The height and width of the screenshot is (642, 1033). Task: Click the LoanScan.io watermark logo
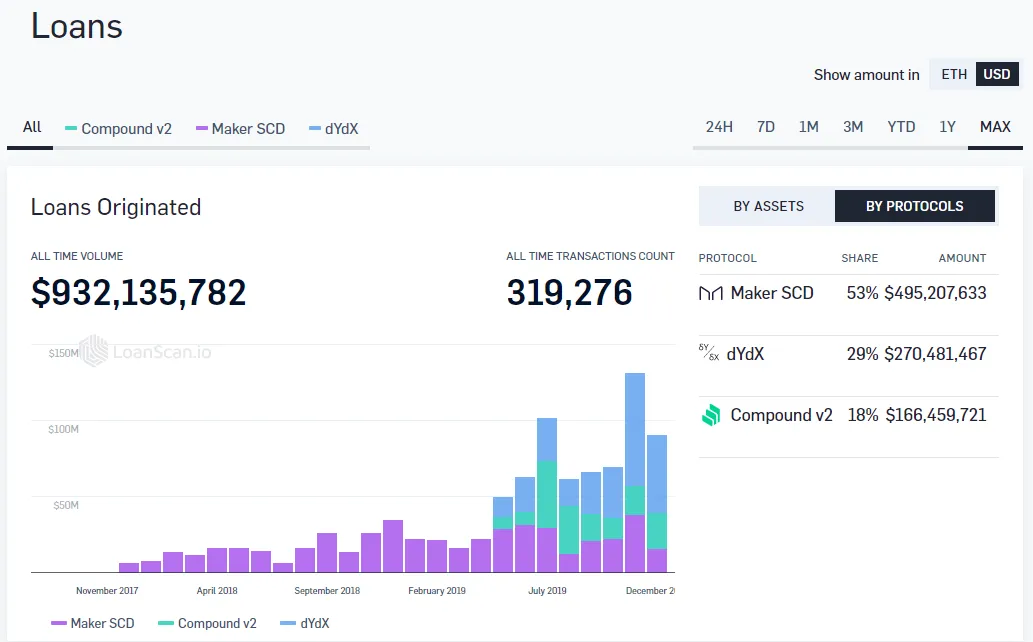pos(94,351)
